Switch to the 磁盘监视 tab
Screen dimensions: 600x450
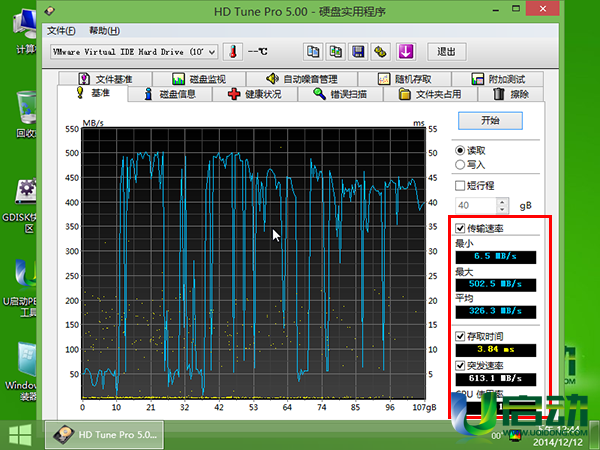199,79
